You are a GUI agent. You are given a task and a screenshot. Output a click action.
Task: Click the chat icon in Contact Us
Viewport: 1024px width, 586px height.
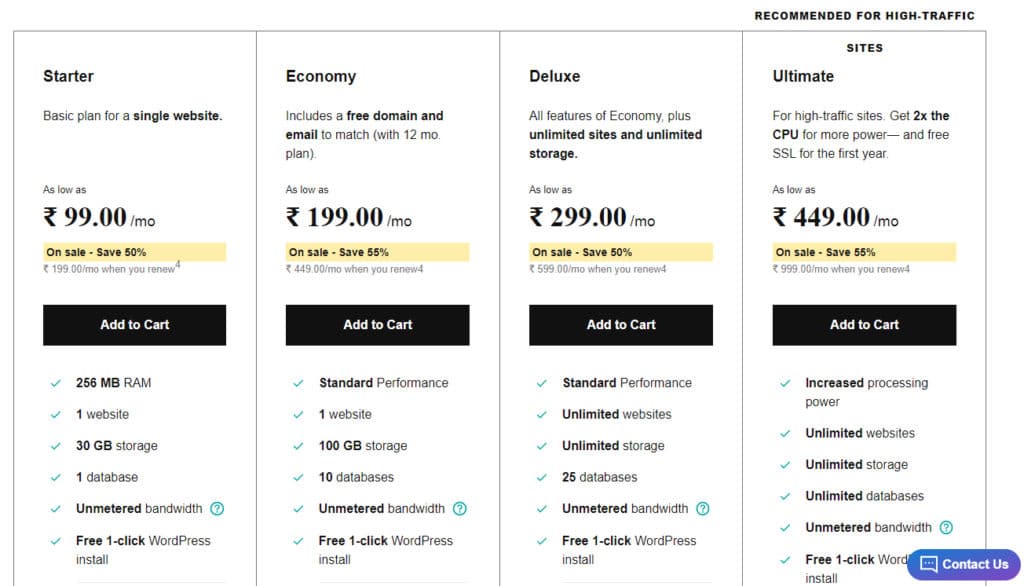(929, 564)
